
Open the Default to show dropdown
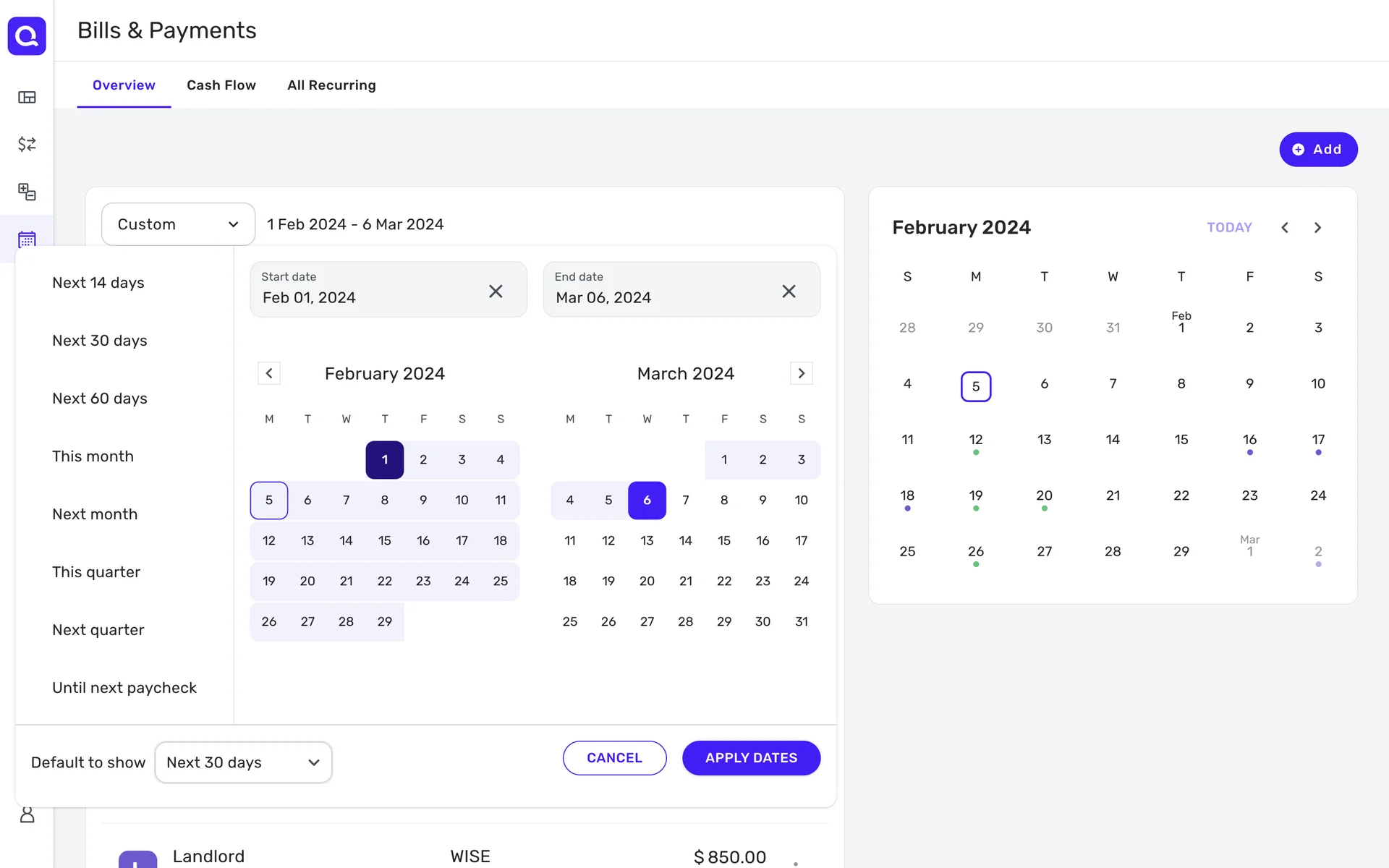243,762
